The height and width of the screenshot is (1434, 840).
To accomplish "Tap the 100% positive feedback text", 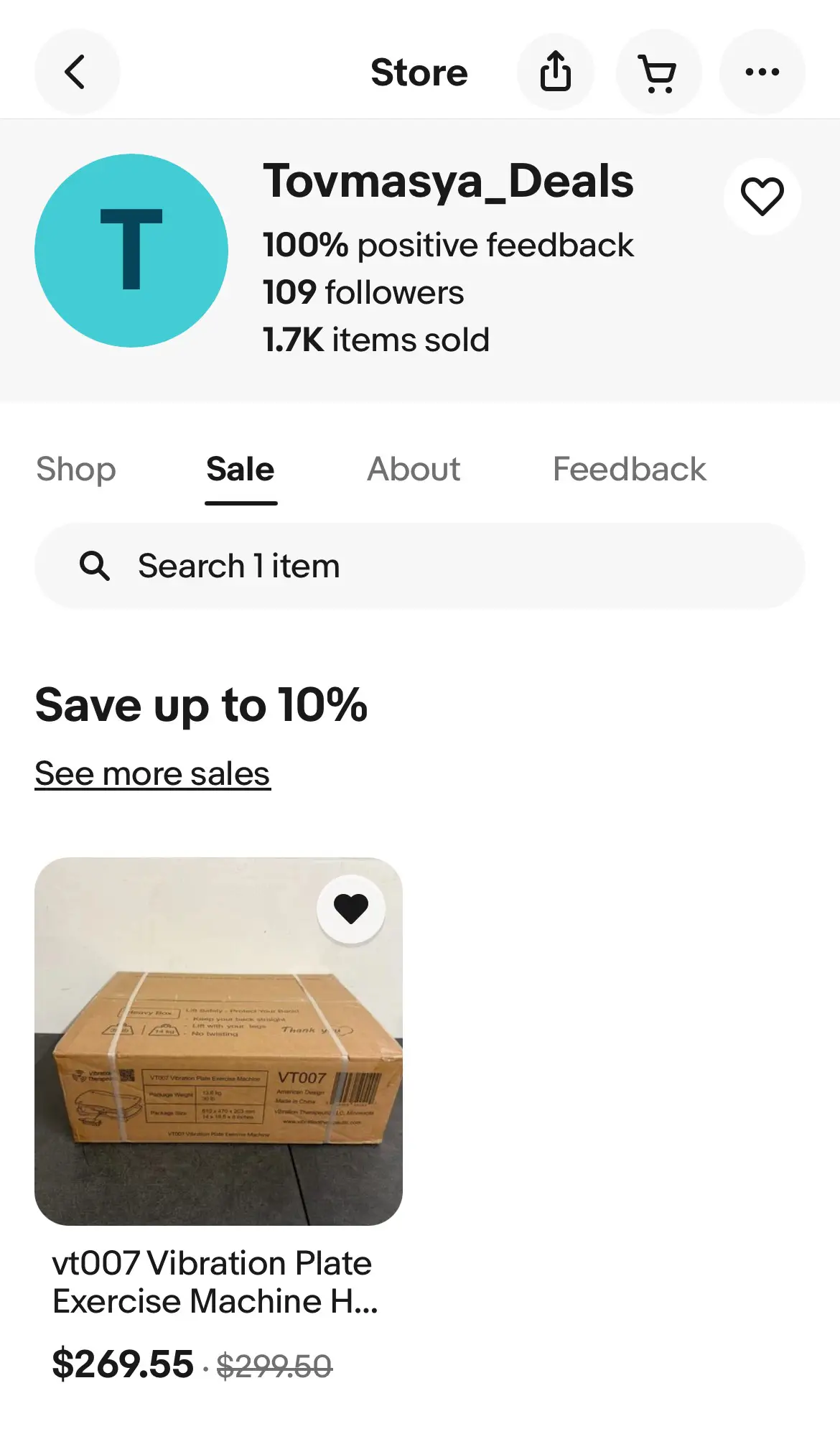I will click(448, 246).
